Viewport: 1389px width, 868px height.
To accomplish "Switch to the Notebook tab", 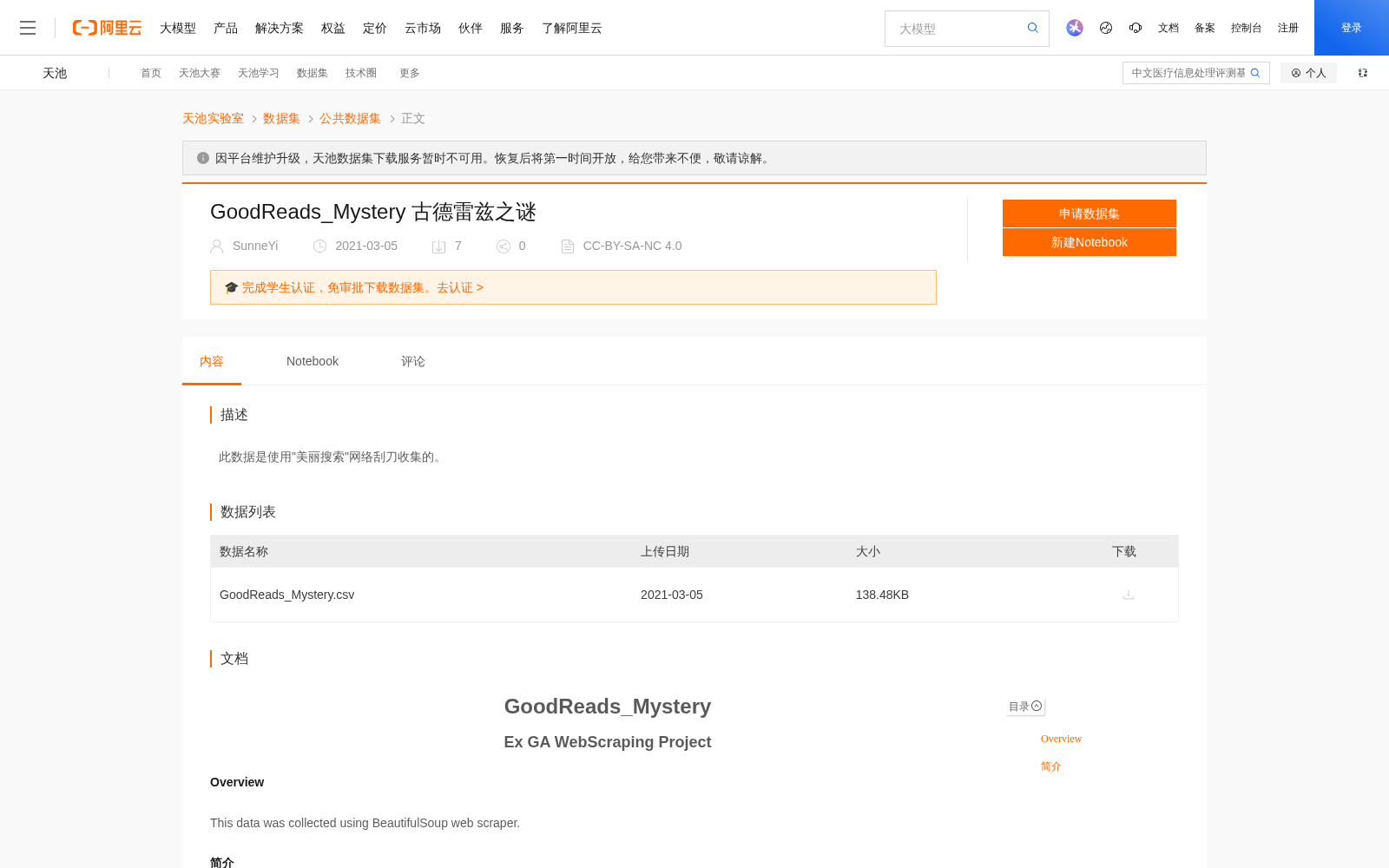I will point(313,361).
